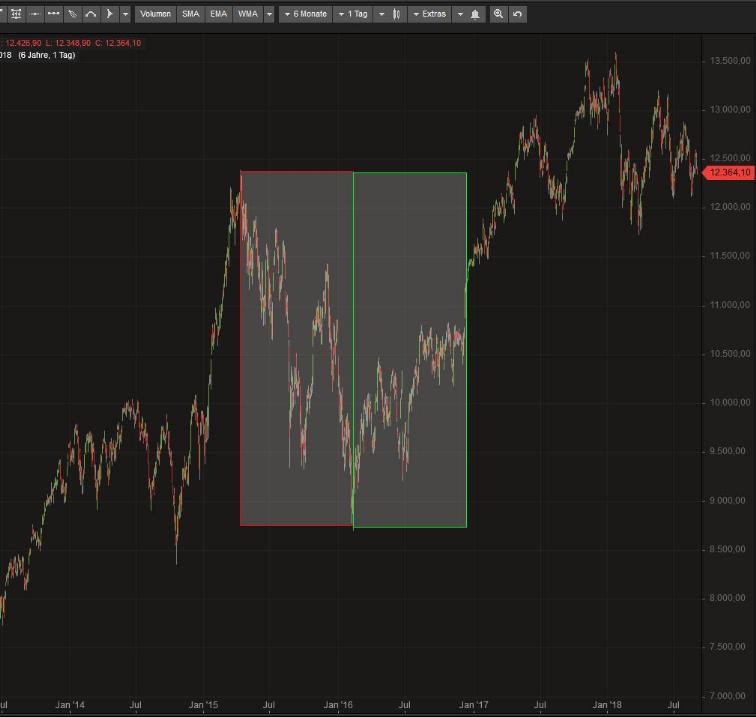
Task: Expand the alarm bell dropdown arrow
Action: [x=460, y=14]
